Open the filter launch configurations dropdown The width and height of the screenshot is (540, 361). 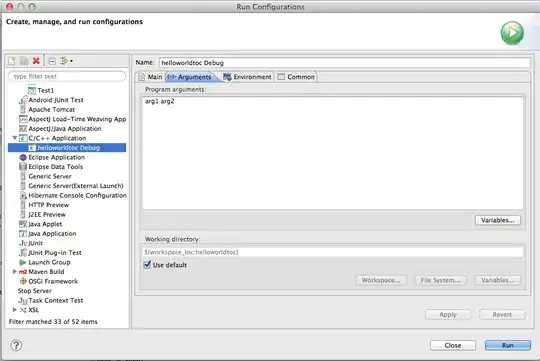pyautogui.click(x=66, y=61)
